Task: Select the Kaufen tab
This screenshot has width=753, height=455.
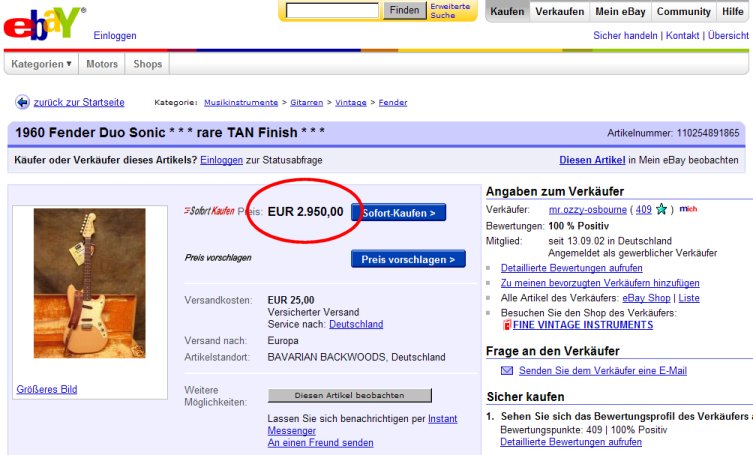Action: 507,12
